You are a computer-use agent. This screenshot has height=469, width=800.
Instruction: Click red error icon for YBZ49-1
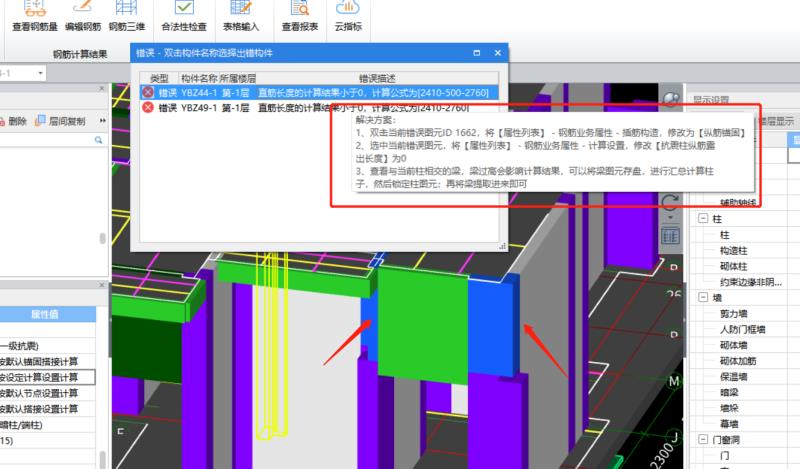pyautogui.click(x=148, y=108)
